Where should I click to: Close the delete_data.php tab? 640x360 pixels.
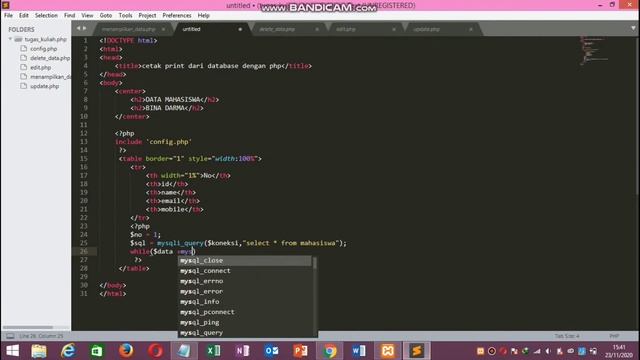[317, 29]
